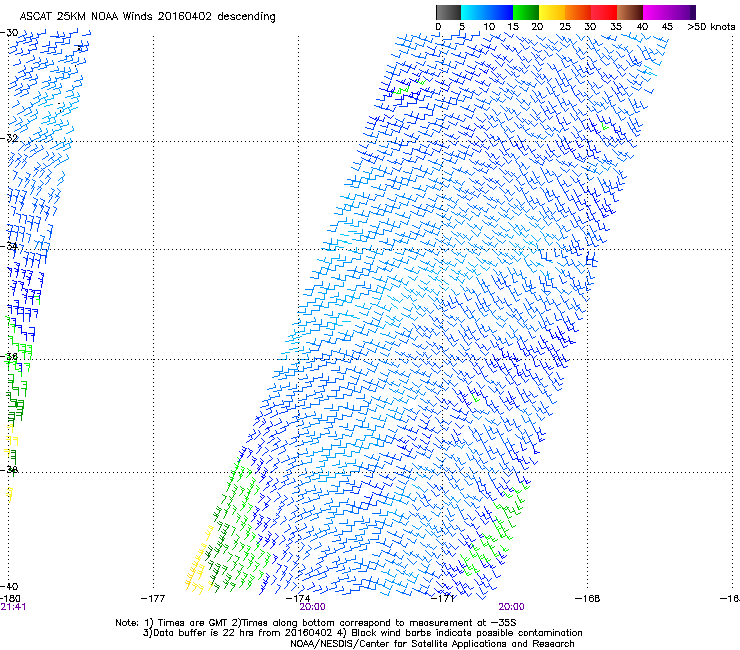The height and width of the screenshot is (650, 740).
Task: Click the '25' legend value
Action: (565, 27)
